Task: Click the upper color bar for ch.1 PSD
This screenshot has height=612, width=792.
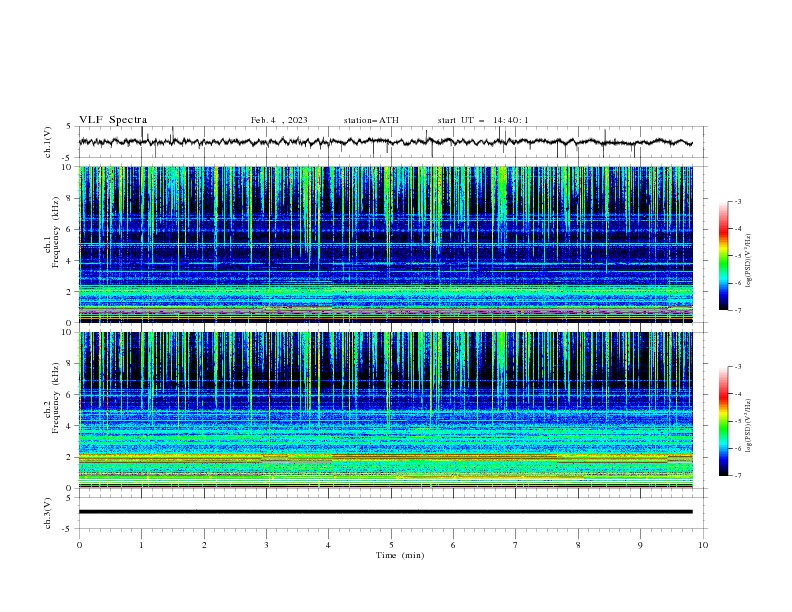Action: coord(724,256)
